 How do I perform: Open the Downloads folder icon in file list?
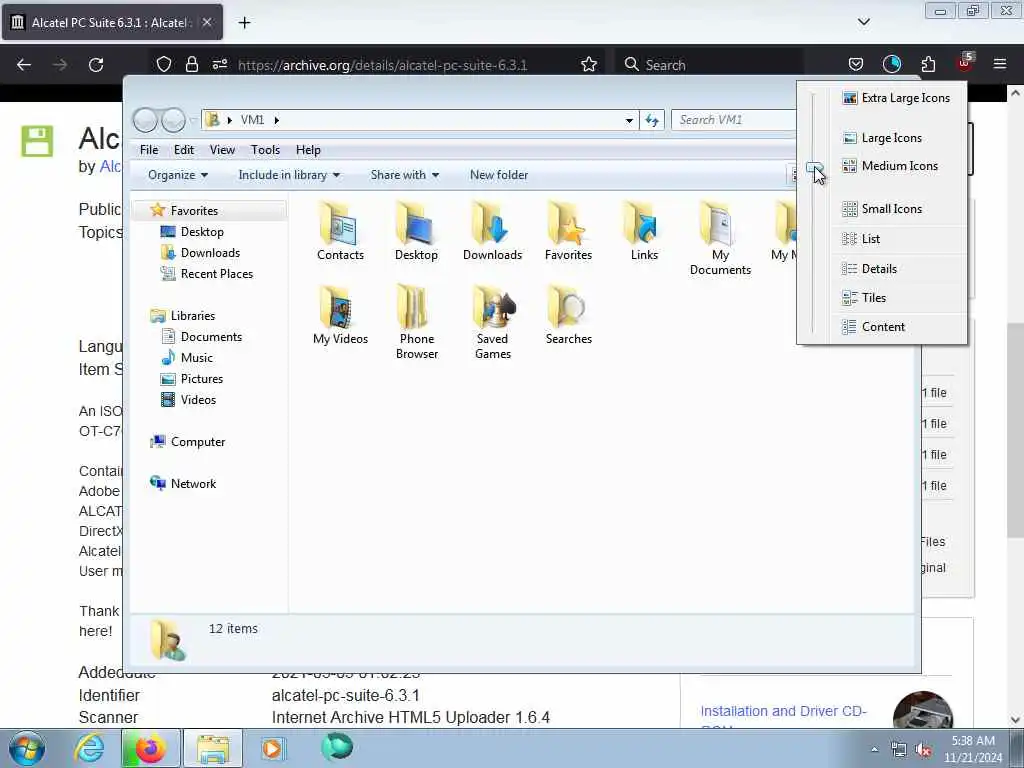tap(492, 232)
